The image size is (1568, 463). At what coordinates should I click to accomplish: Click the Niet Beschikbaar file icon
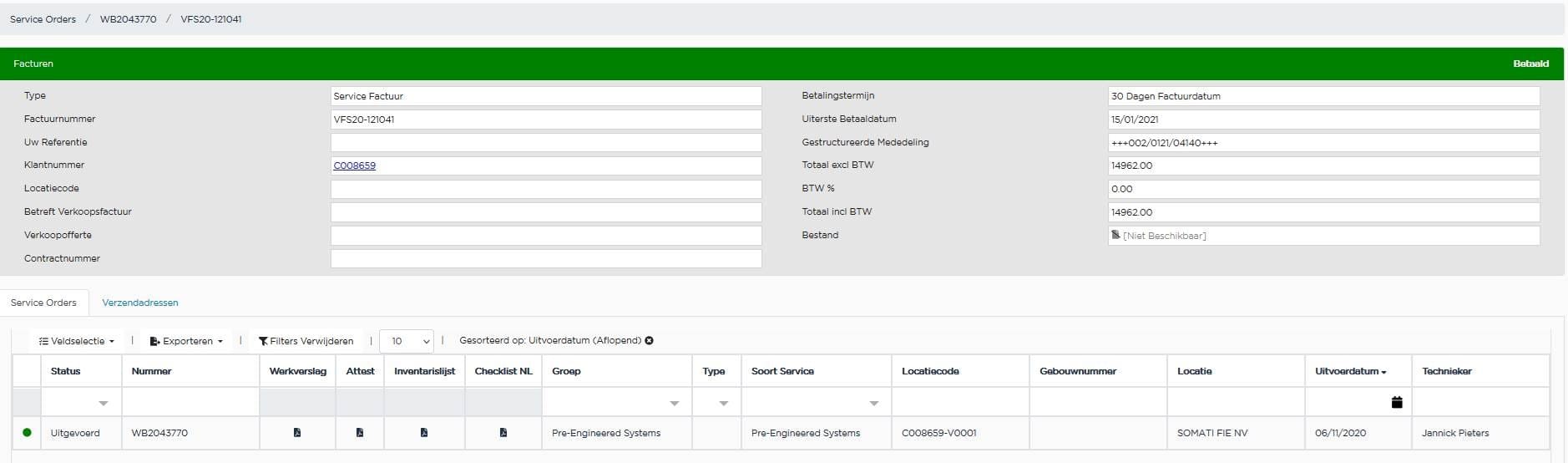pos(1115,236)
